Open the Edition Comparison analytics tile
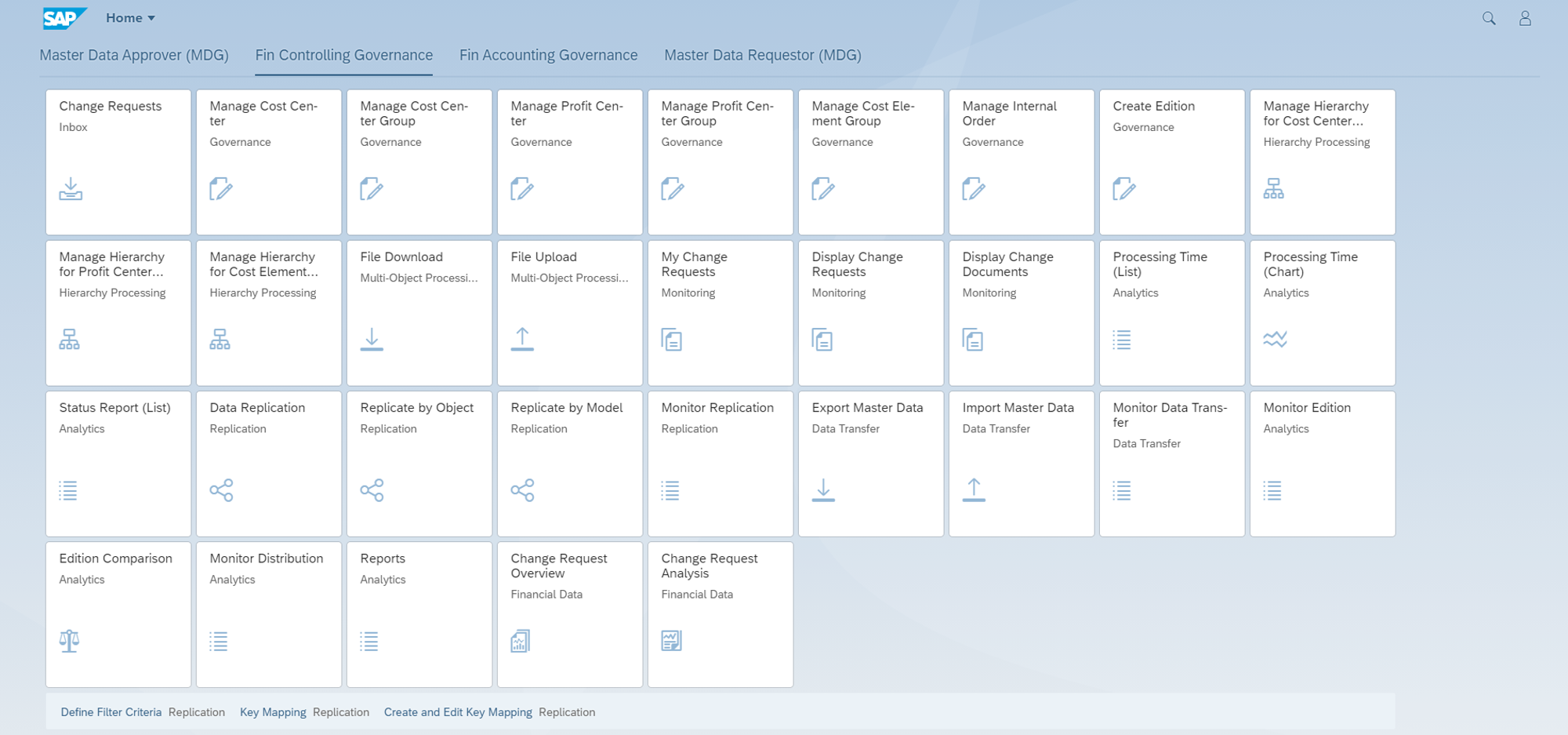1568x735 pixels. point(118,614)
